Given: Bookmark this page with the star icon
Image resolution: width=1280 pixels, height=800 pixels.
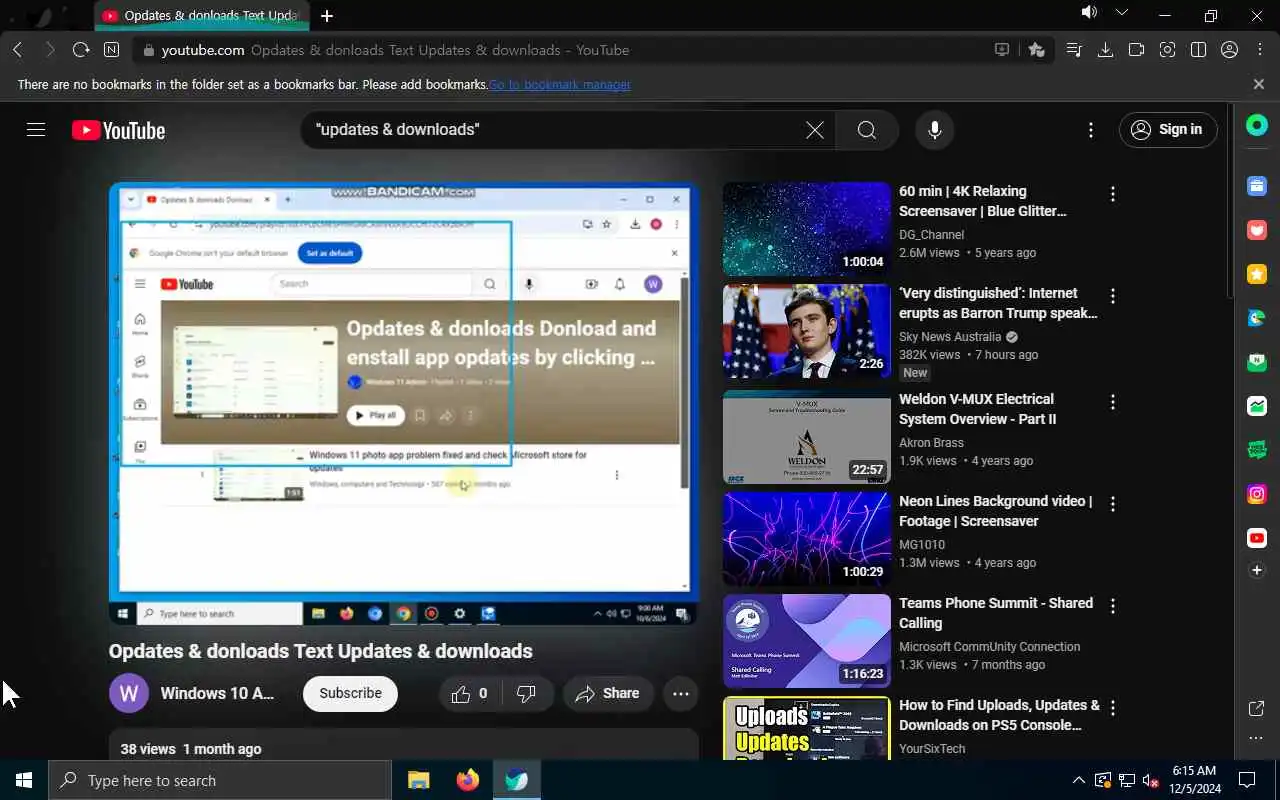Looking at the screenshot, I should (x=1036, y=50).
